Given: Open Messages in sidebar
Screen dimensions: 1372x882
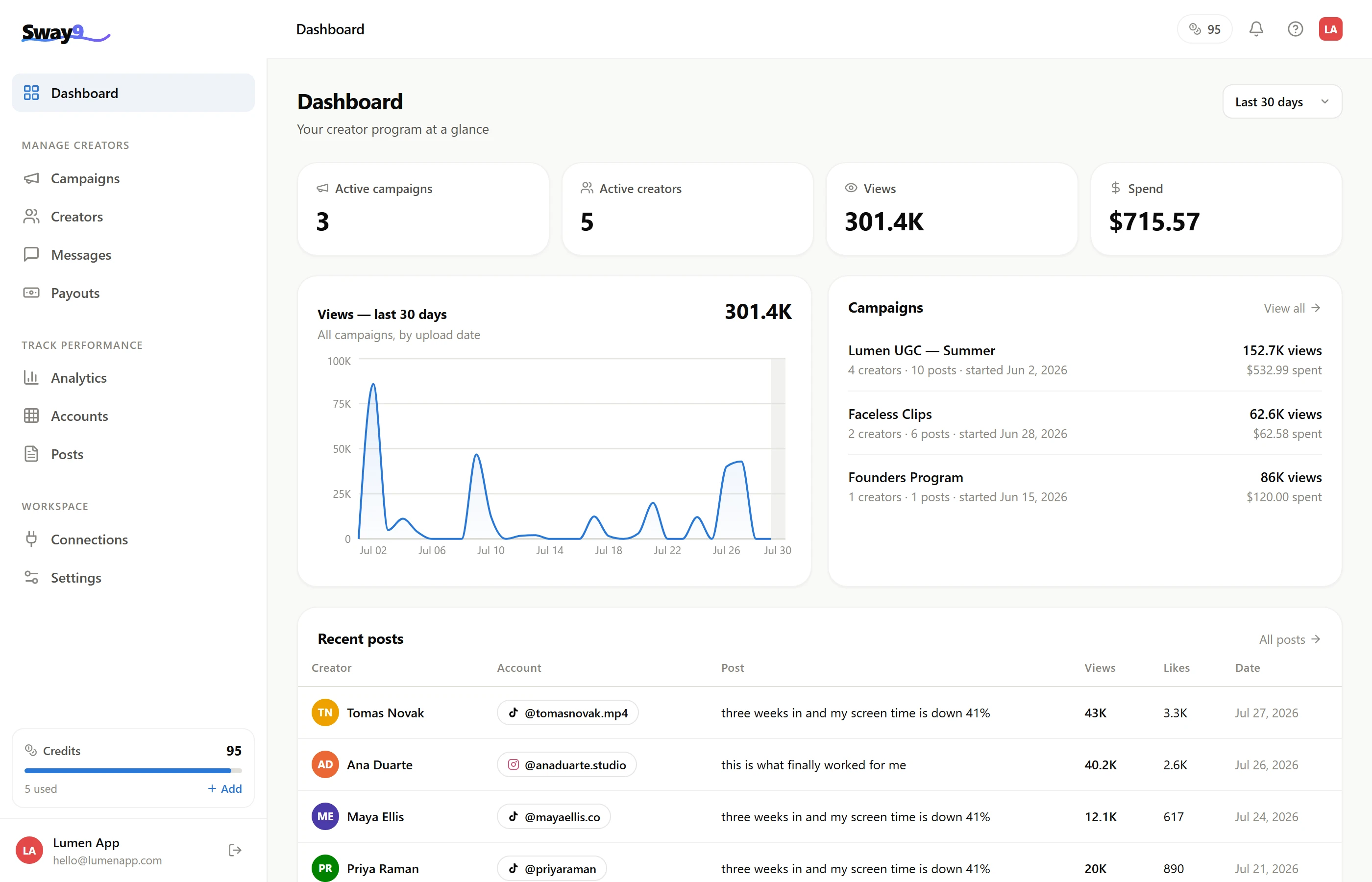Looking at the screenshot, I should (x=133, y=254).
